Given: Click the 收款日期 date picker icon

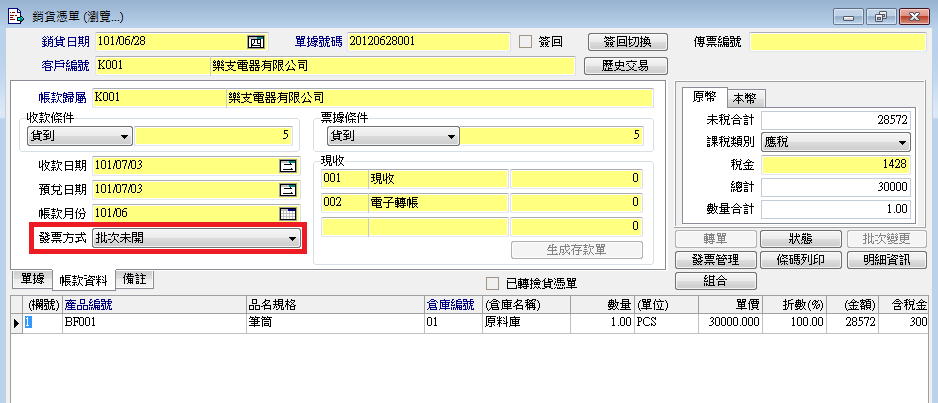Looking at the screenshot, I should click(288, 165).
